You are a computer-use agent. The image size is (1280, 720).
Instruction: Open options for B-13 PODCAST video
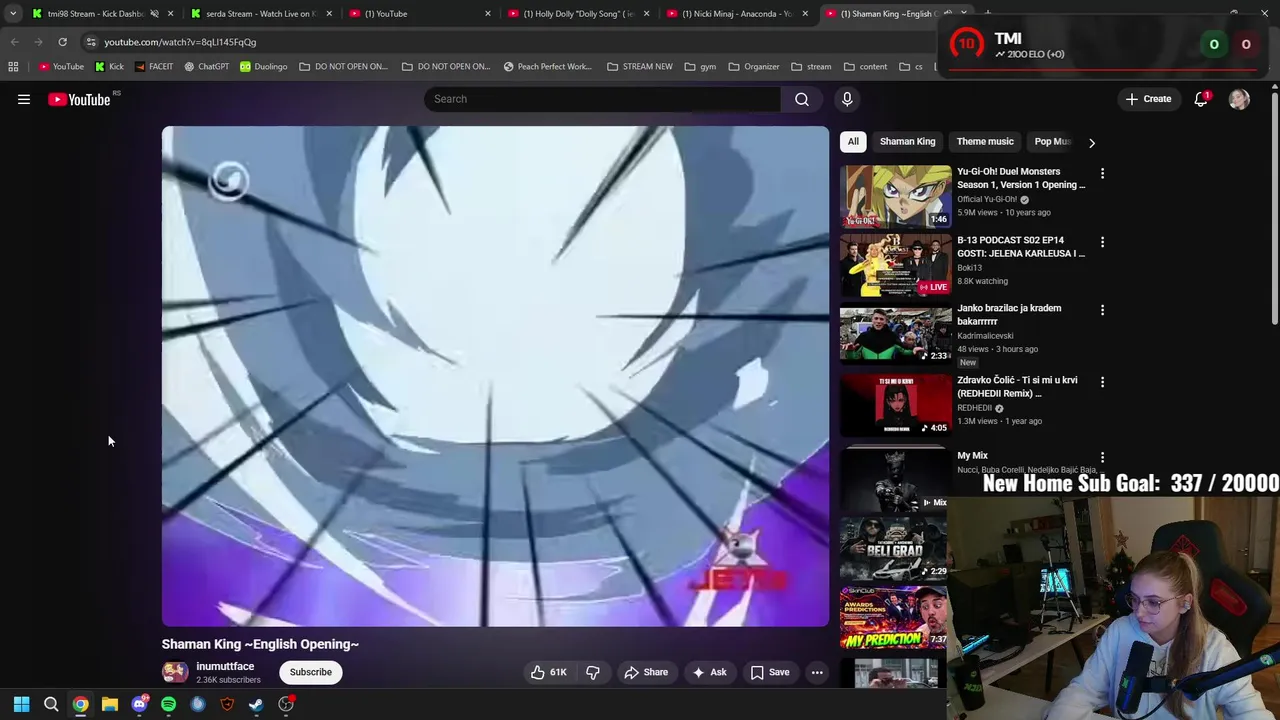point(1102,242)
